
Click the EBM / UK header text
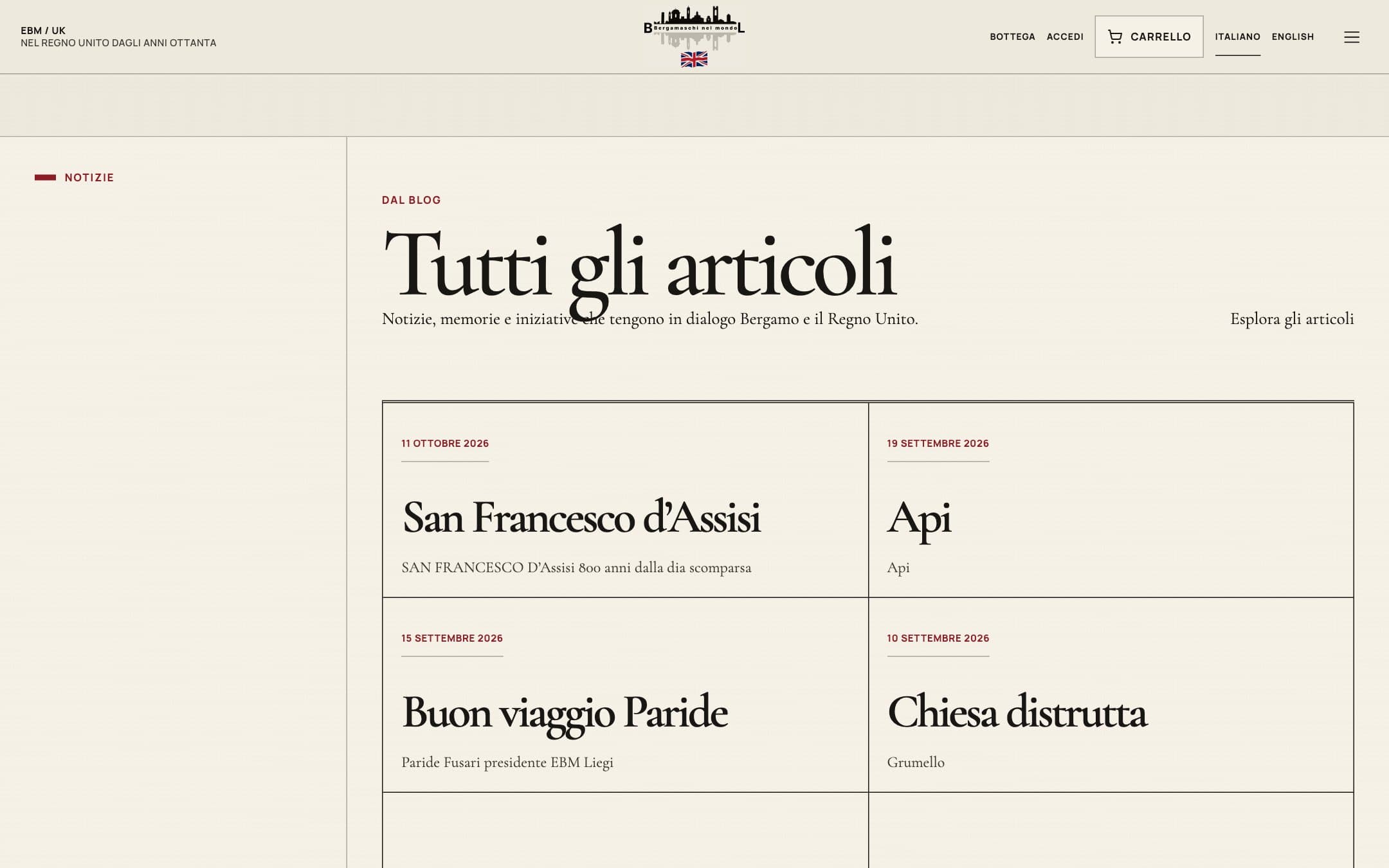click(43, 30)
